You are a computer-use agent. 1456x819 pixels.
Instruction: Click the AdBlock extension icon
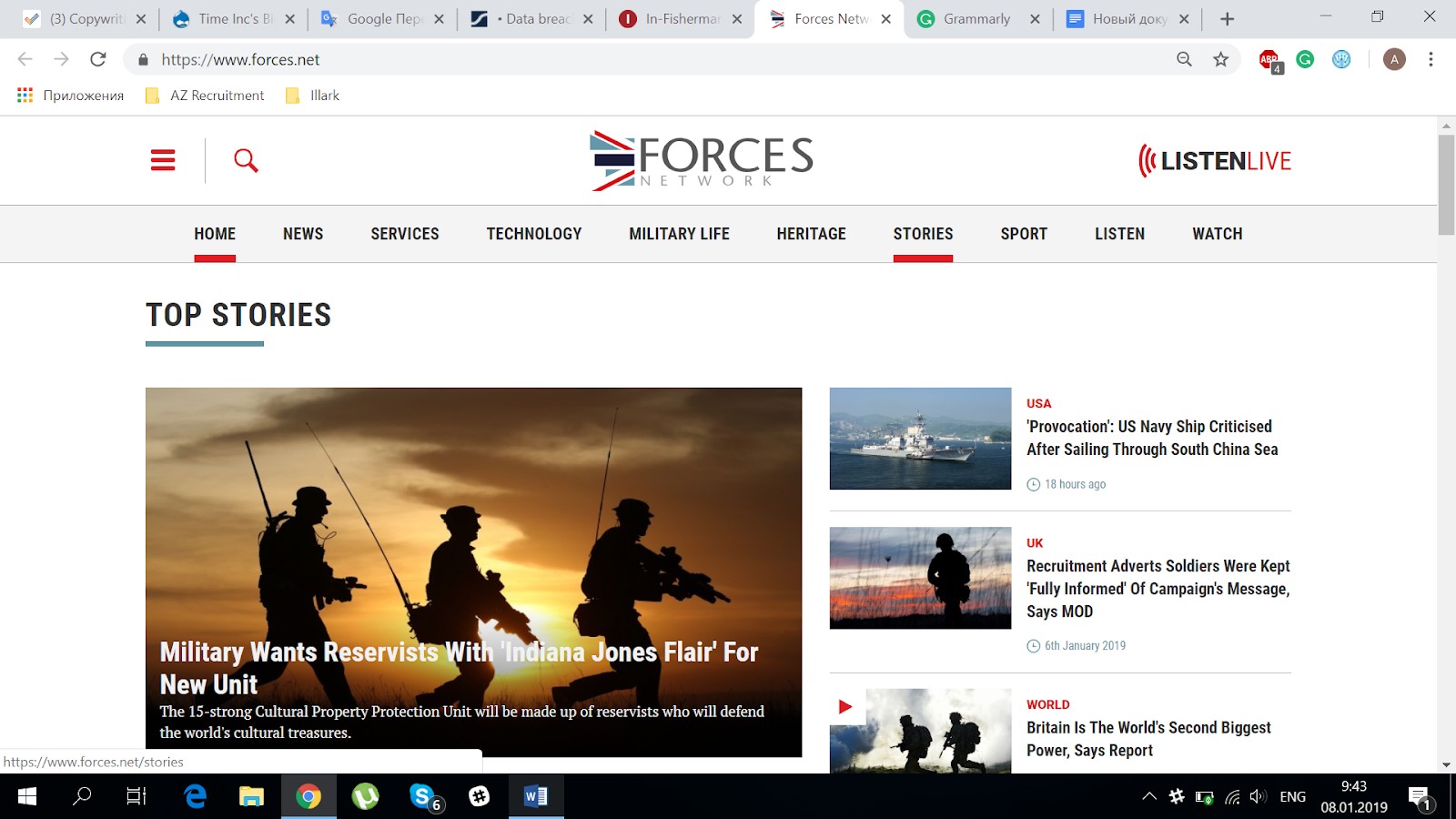click(1269, 58)
